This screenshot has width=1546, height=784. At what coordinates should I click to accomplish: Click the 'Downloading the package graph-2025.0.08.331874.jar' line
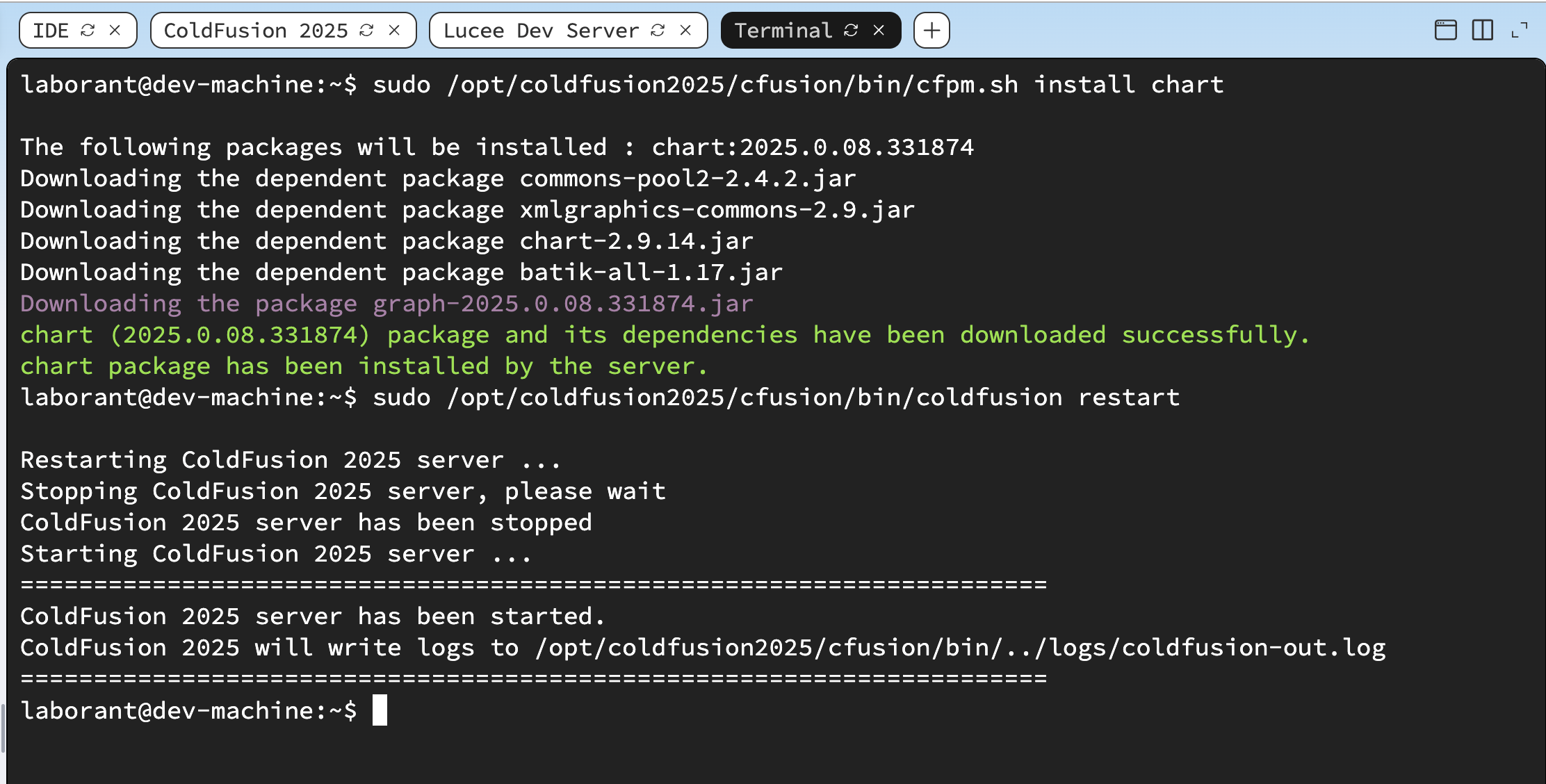click(x=386, y=304)
